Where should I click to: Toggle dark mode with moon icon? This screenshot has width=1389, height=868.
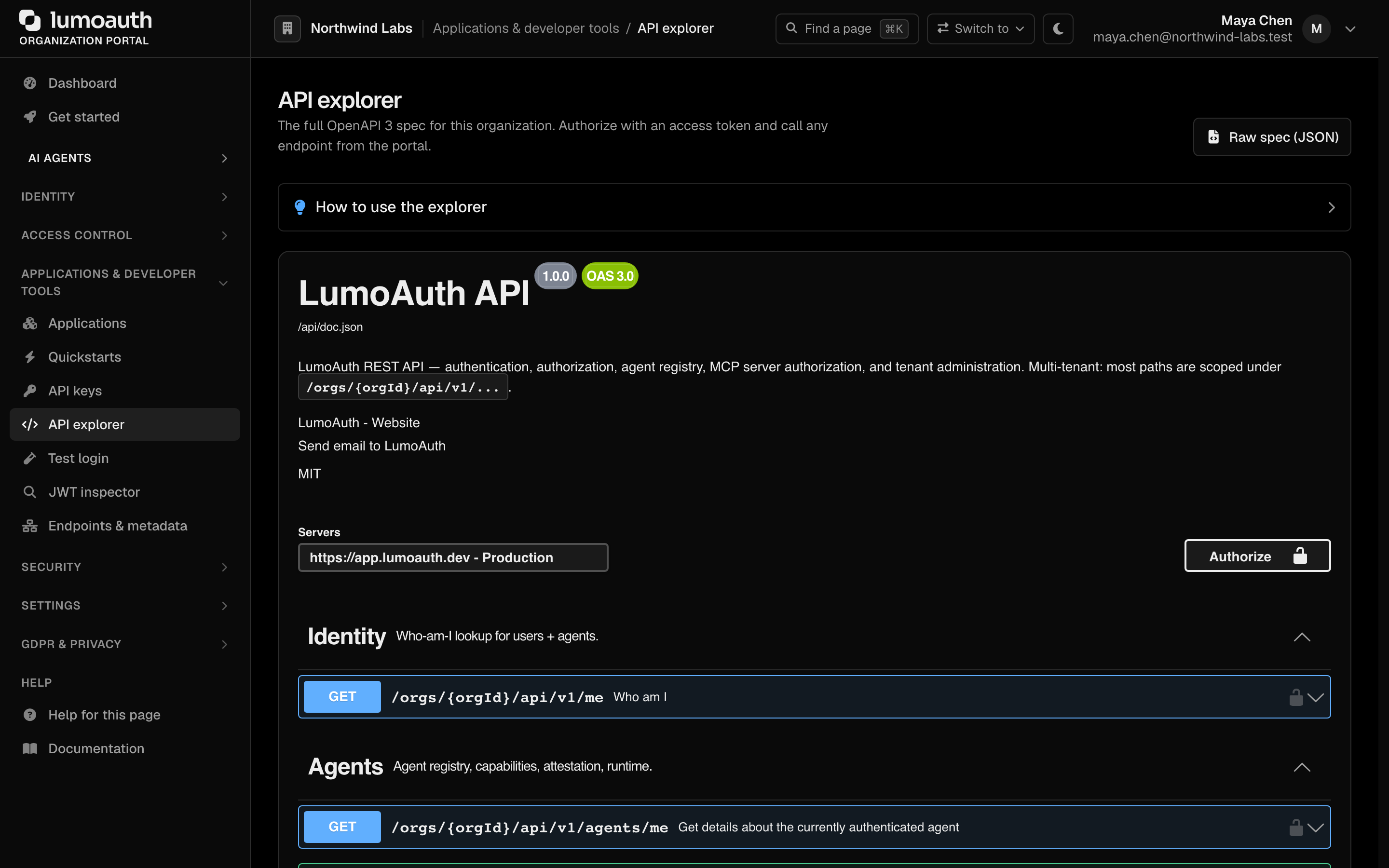(x=1058, y=28)
